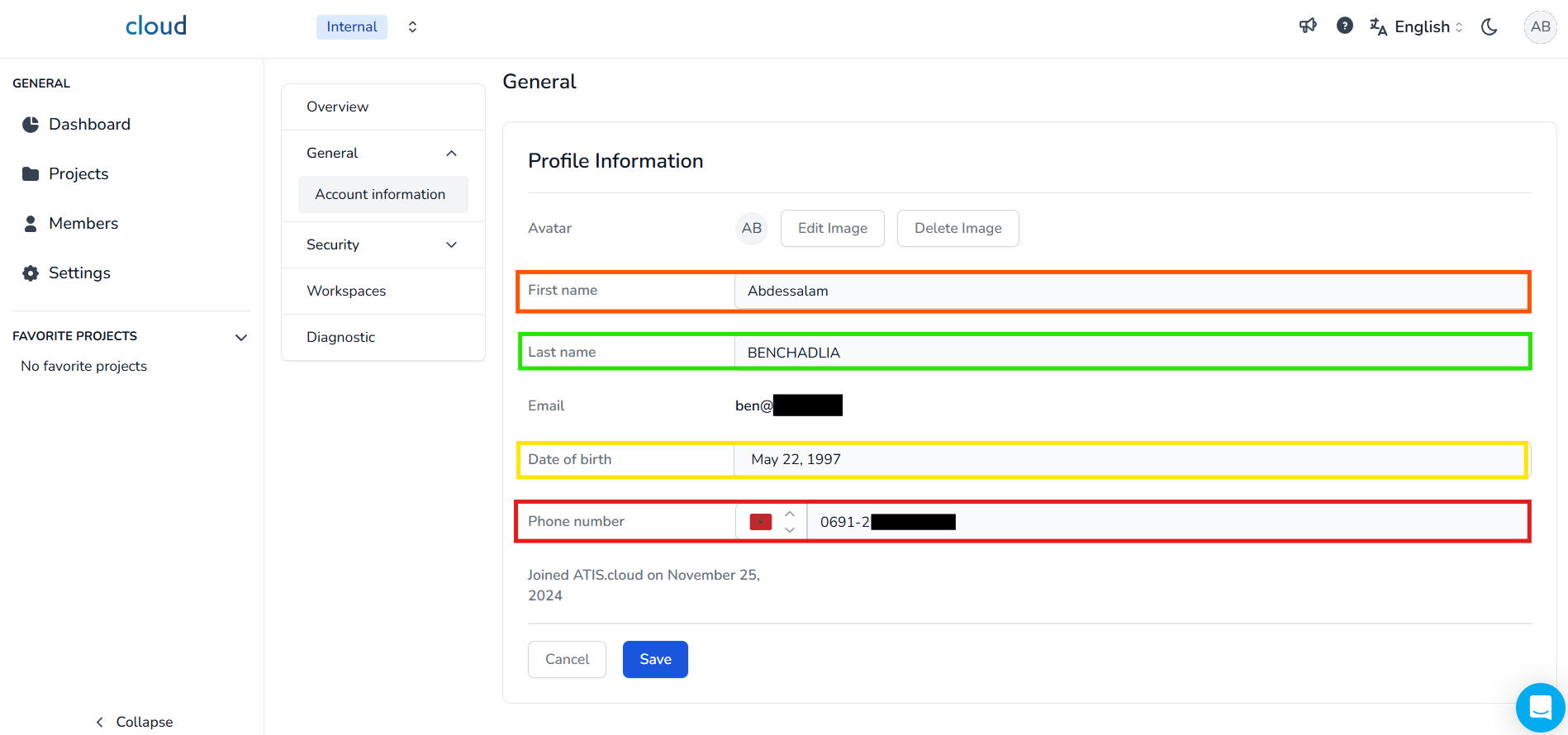
Task: Open the Diagnostic menu item
Action: pyautogui.click(x=340, y=337)
